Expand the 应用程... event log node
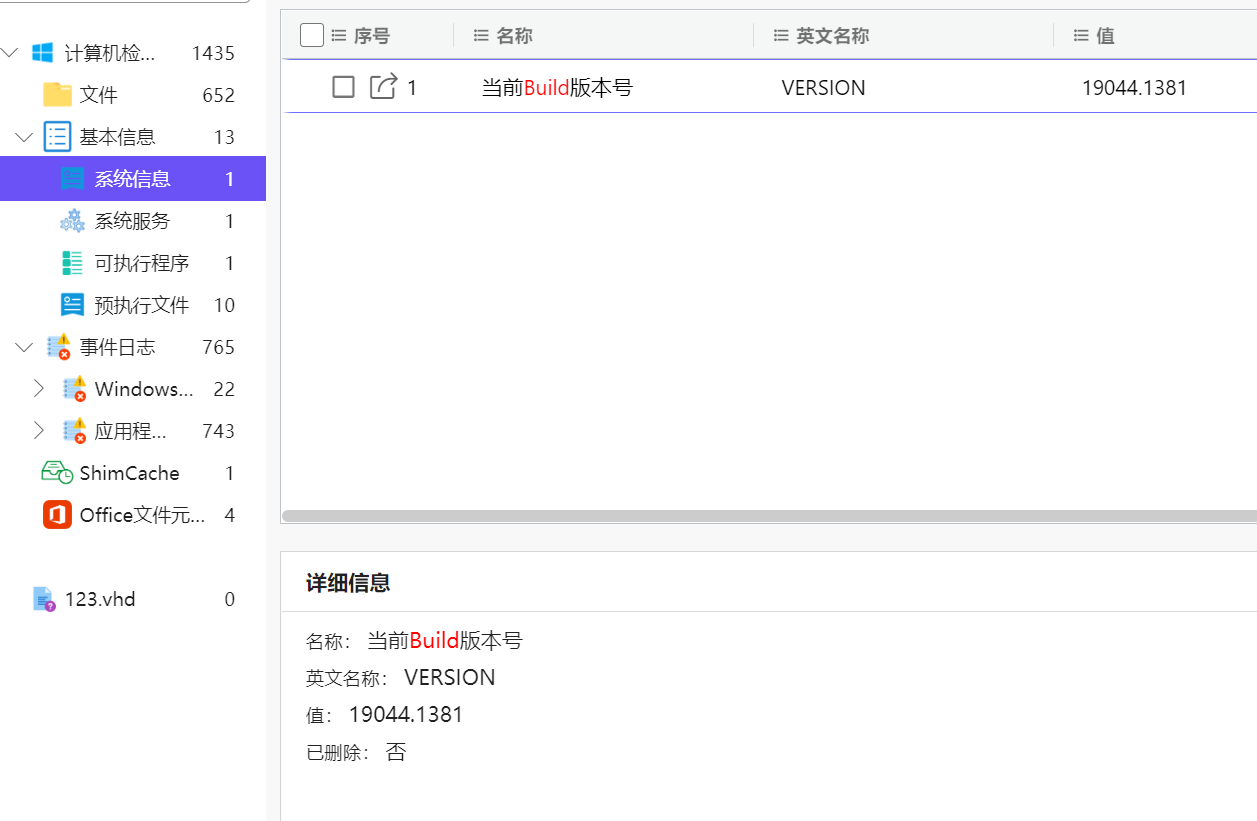The image size is (1257, 821). 39,431
